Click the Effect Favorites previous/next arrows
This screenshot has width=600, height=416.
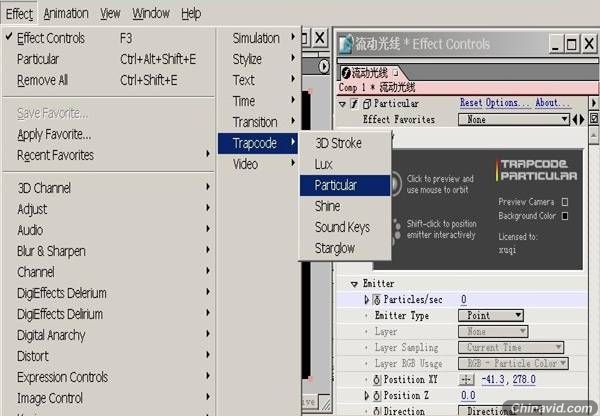click(x=578, y=120)
